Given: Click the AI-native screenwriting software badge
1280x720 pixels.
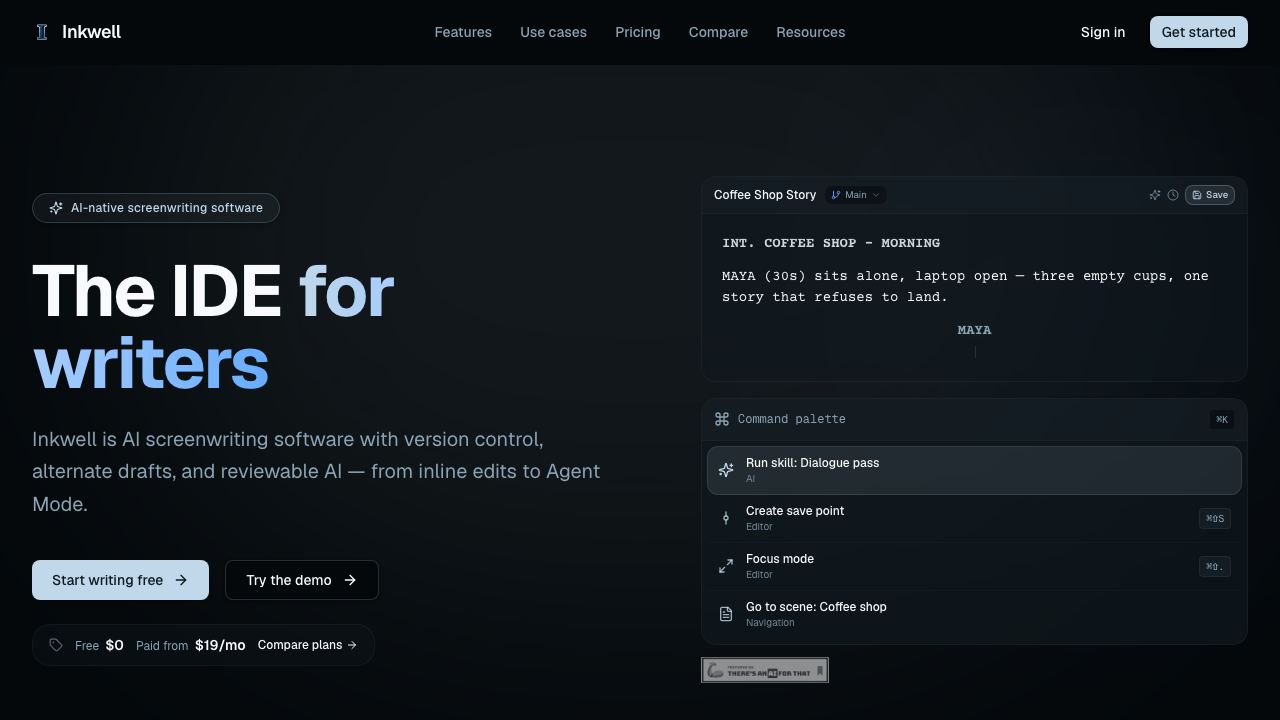Looking at the screenshot, I should (156, 208).
